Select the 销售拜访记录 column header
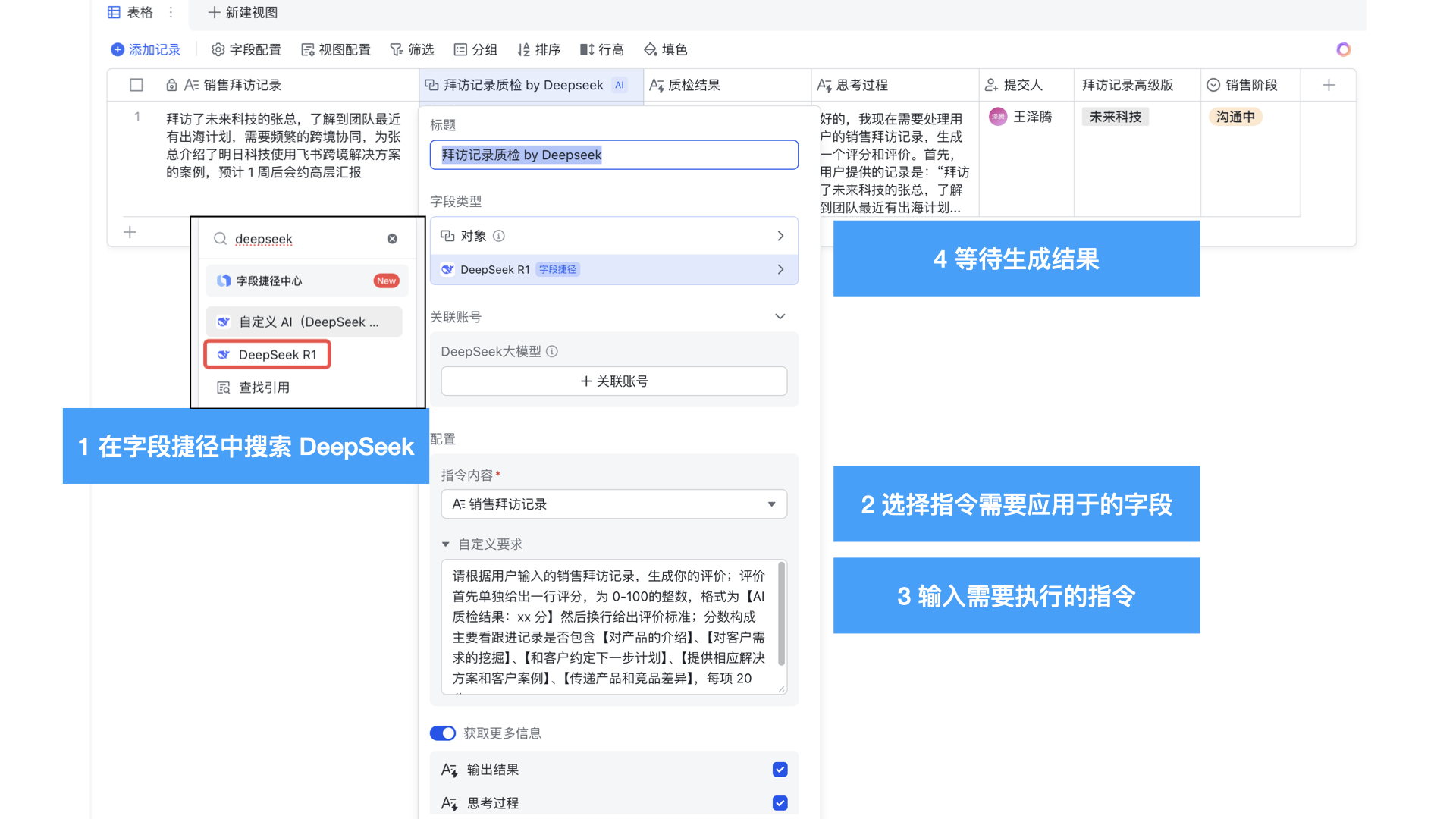The height and width of the screenshot is (819, 1456). (x=263, y=85)
